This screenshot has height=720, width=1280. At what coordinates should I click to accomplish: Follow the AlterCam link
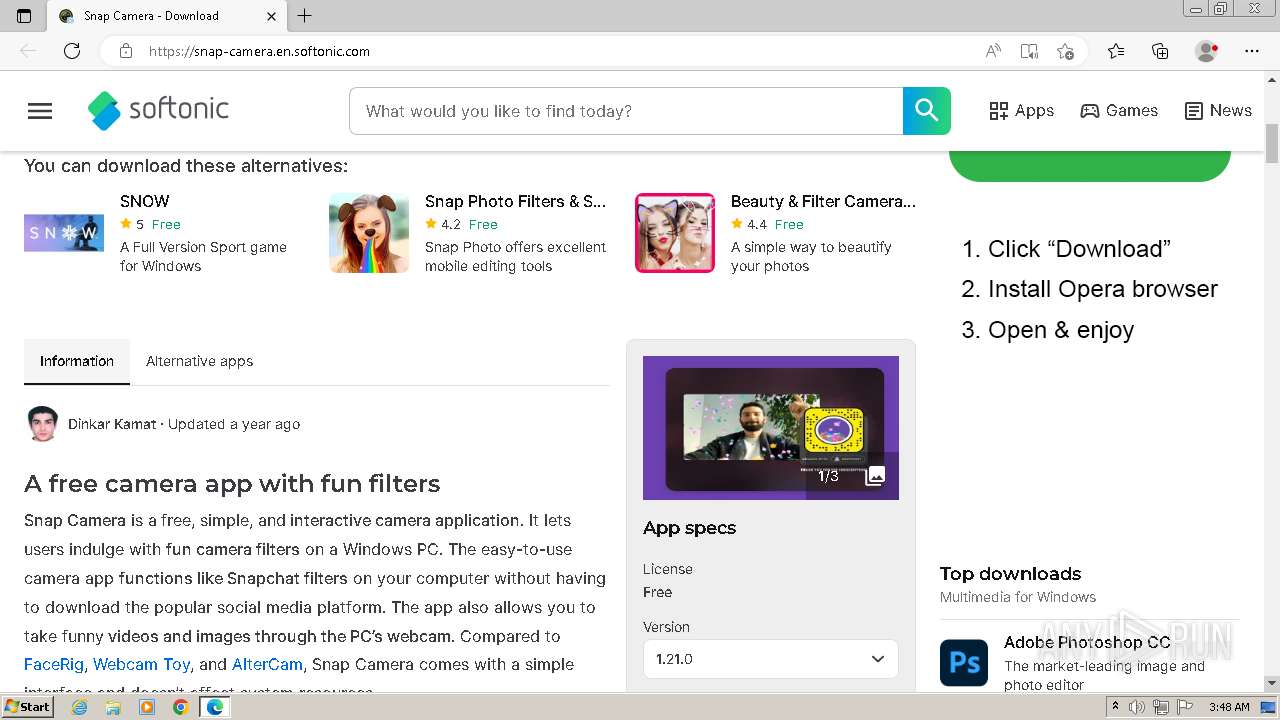coord(267,664)
